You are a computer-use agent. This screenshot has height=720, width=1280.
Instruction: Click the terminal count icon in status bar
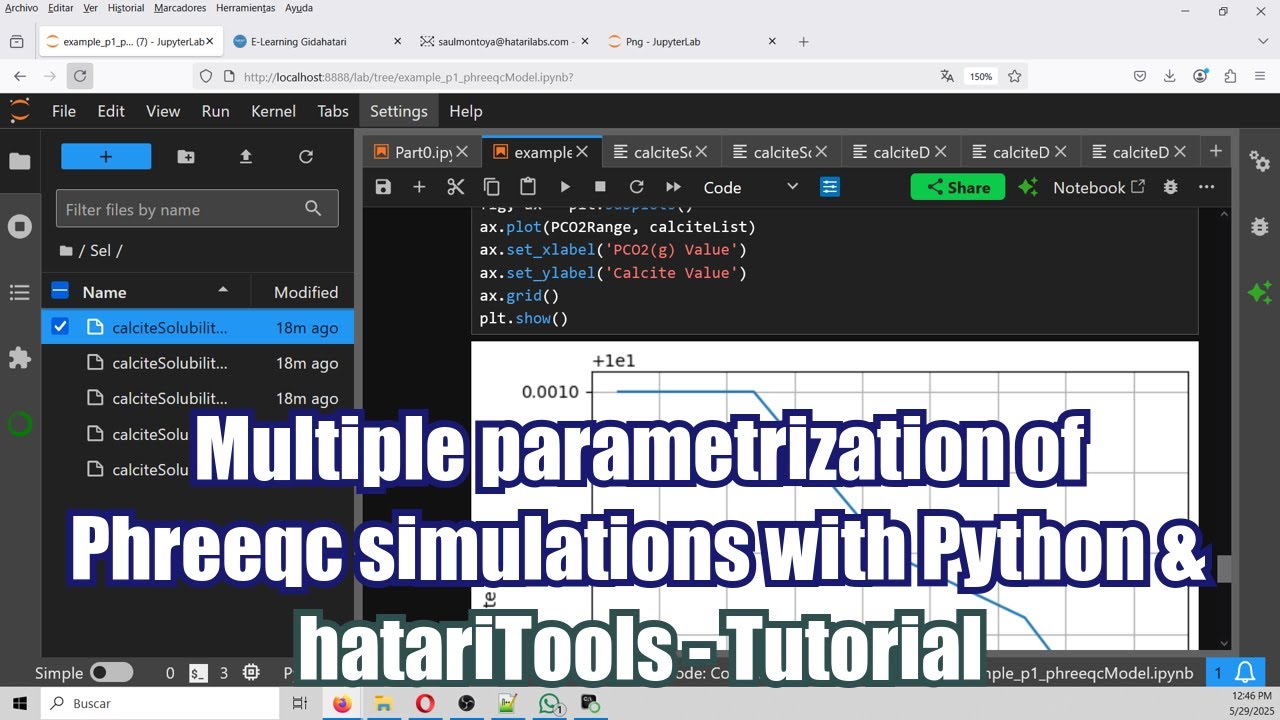point(198,673)
